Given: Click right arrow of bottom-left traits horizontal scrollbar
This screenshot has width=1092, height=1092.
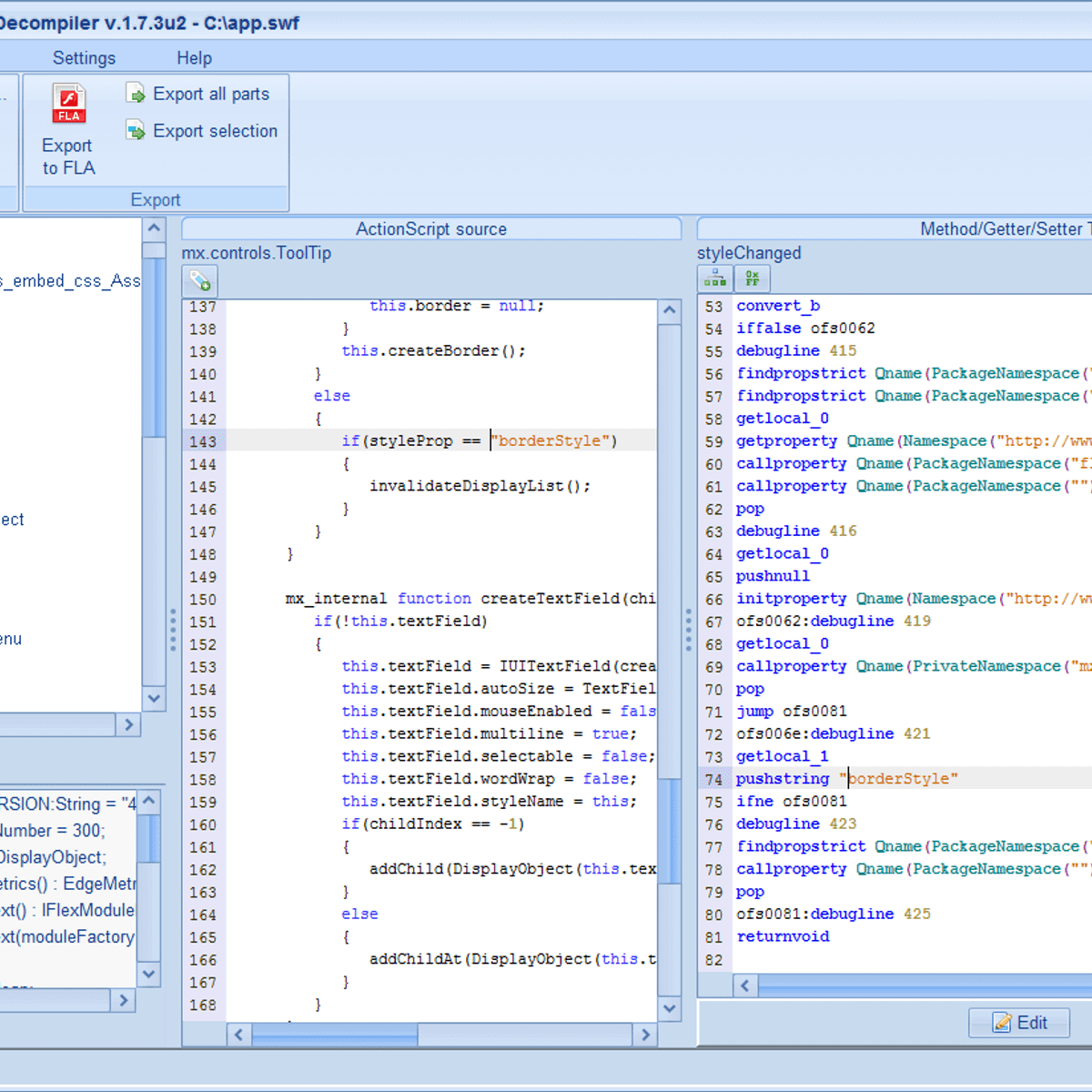Looking at the screenshot, I should (x=123, y=1000).
